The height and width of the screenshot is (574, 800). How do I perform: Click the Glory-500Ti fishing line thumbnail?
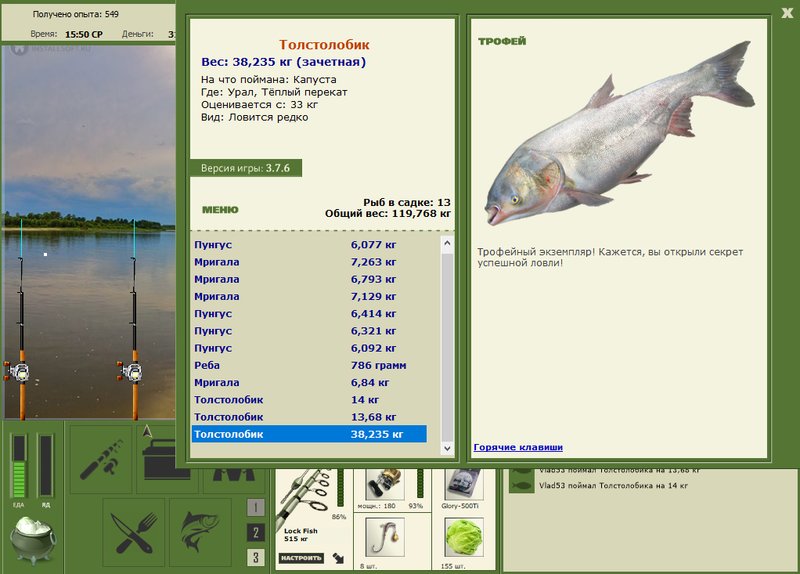pyautogui.click(x=463, y=484)
